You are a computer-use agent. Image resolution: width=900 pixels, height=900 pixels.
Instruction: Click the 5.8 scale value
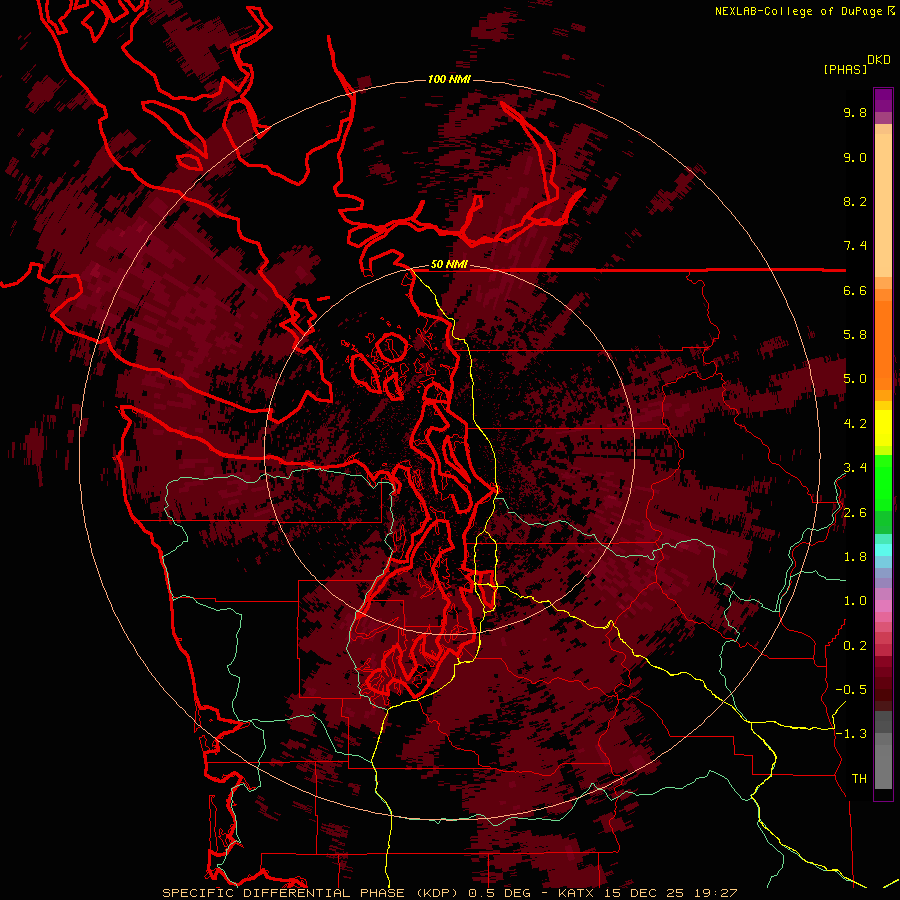pyautogui.click(x=855, y=335)
